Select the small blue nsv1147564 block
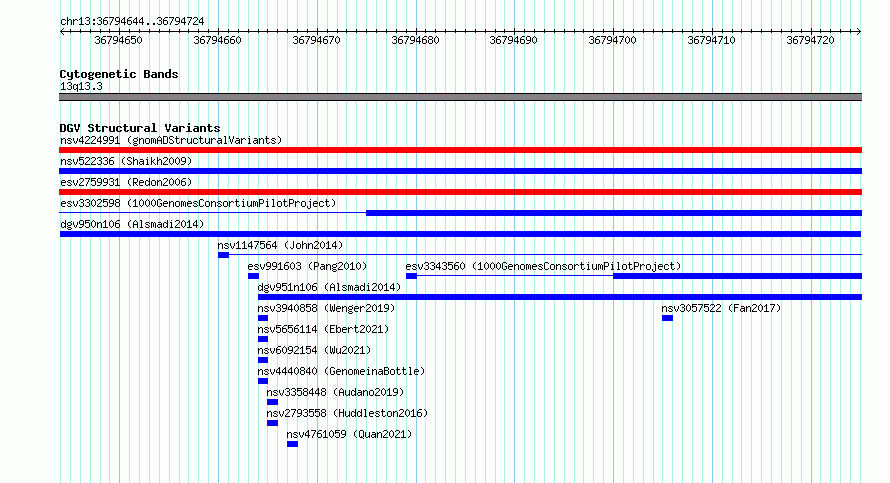 click(224, 255)
